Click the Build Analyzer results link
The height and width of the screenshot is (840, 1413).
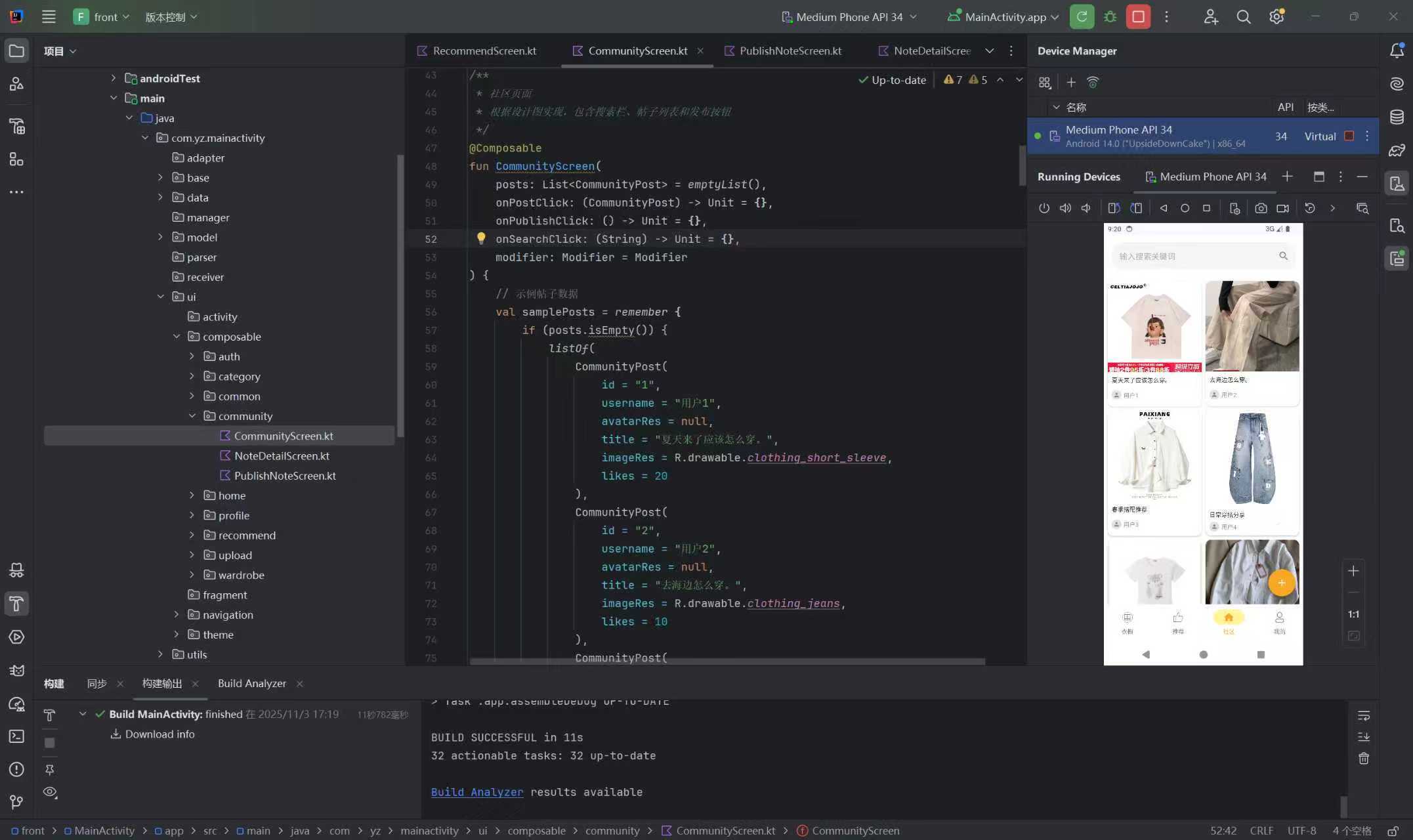[476, 792]
